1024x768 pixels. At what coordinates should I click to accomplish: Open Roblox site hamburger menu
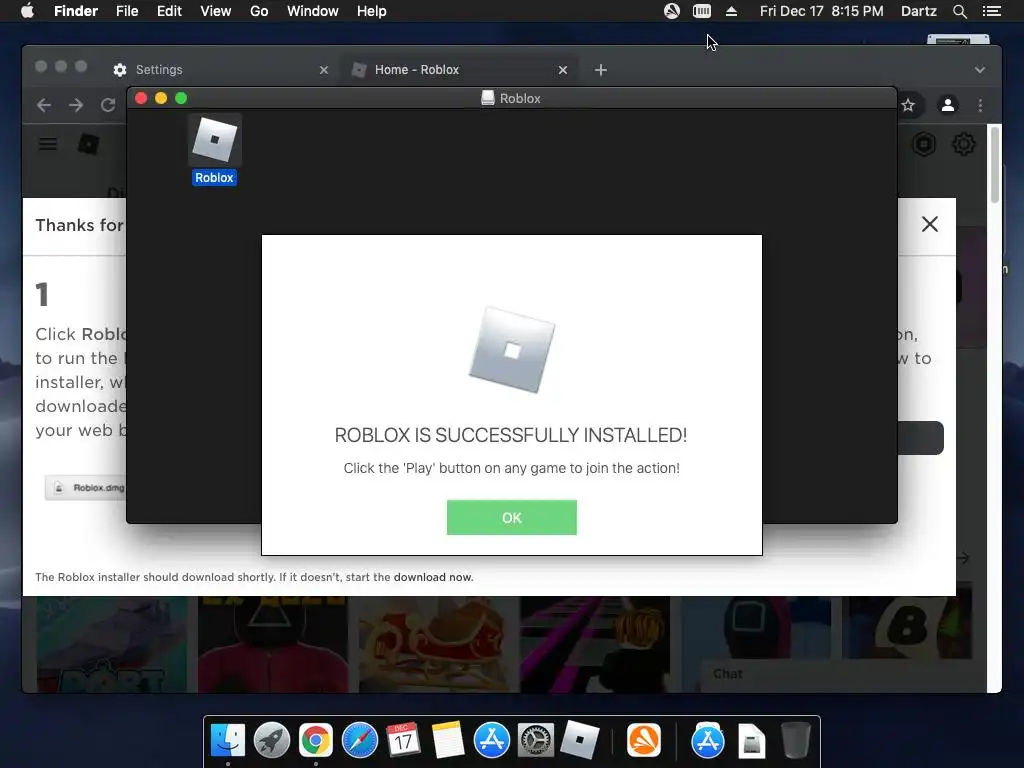[48, 144]
